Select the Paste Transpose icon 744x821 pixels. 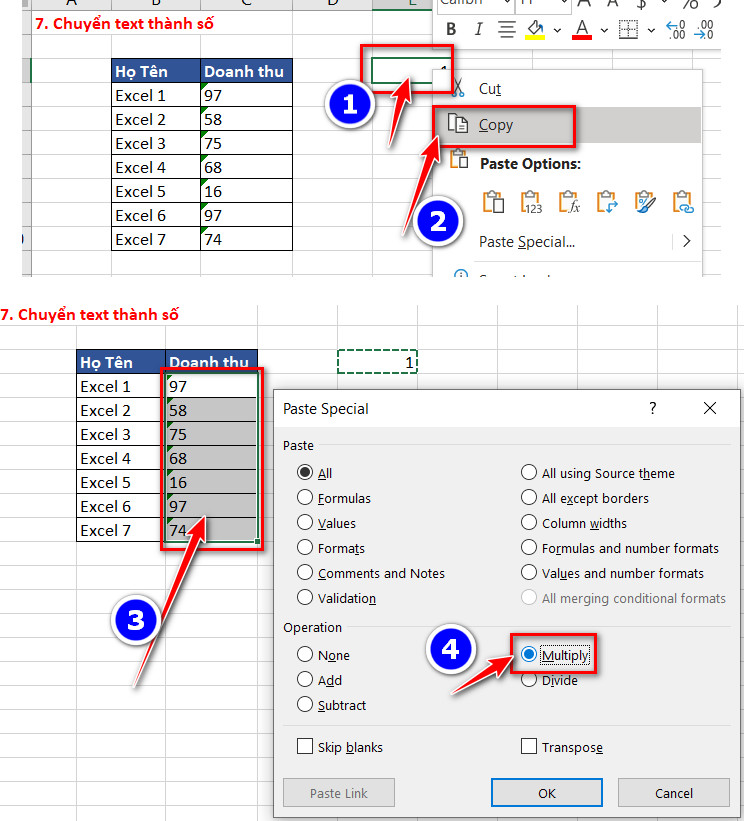(607, 203)
